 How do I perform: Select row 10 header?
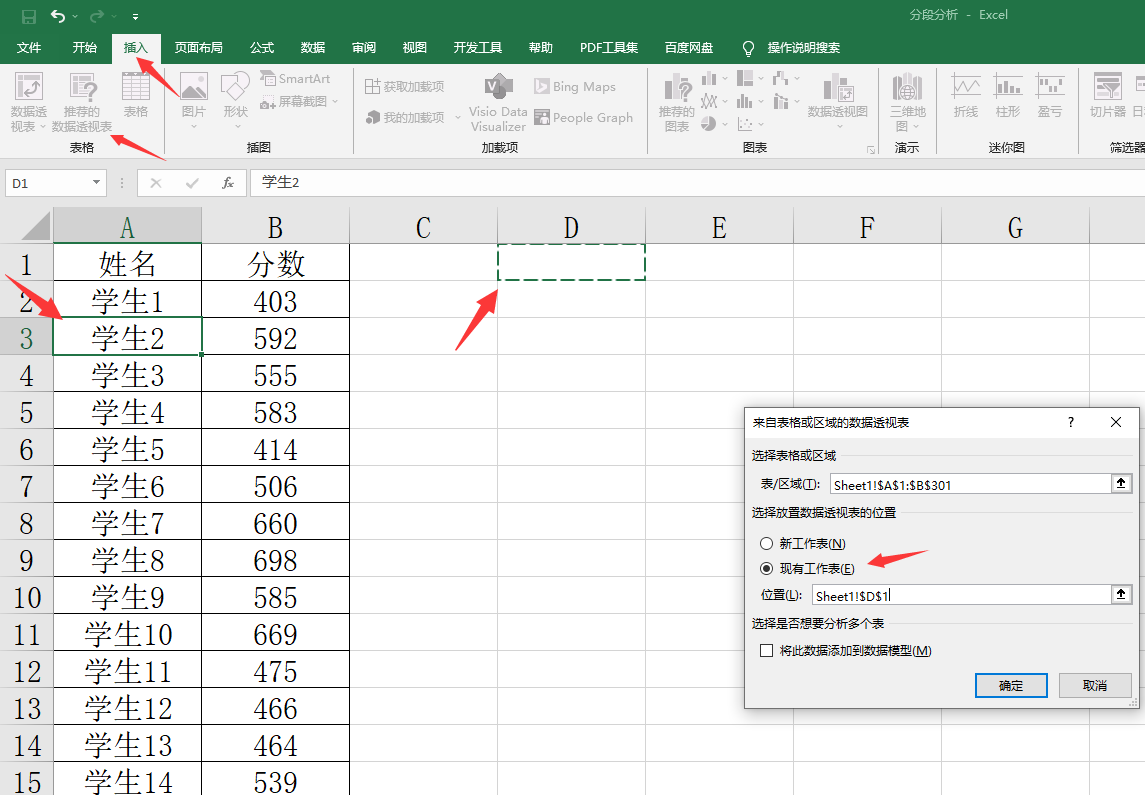(26, 596)
